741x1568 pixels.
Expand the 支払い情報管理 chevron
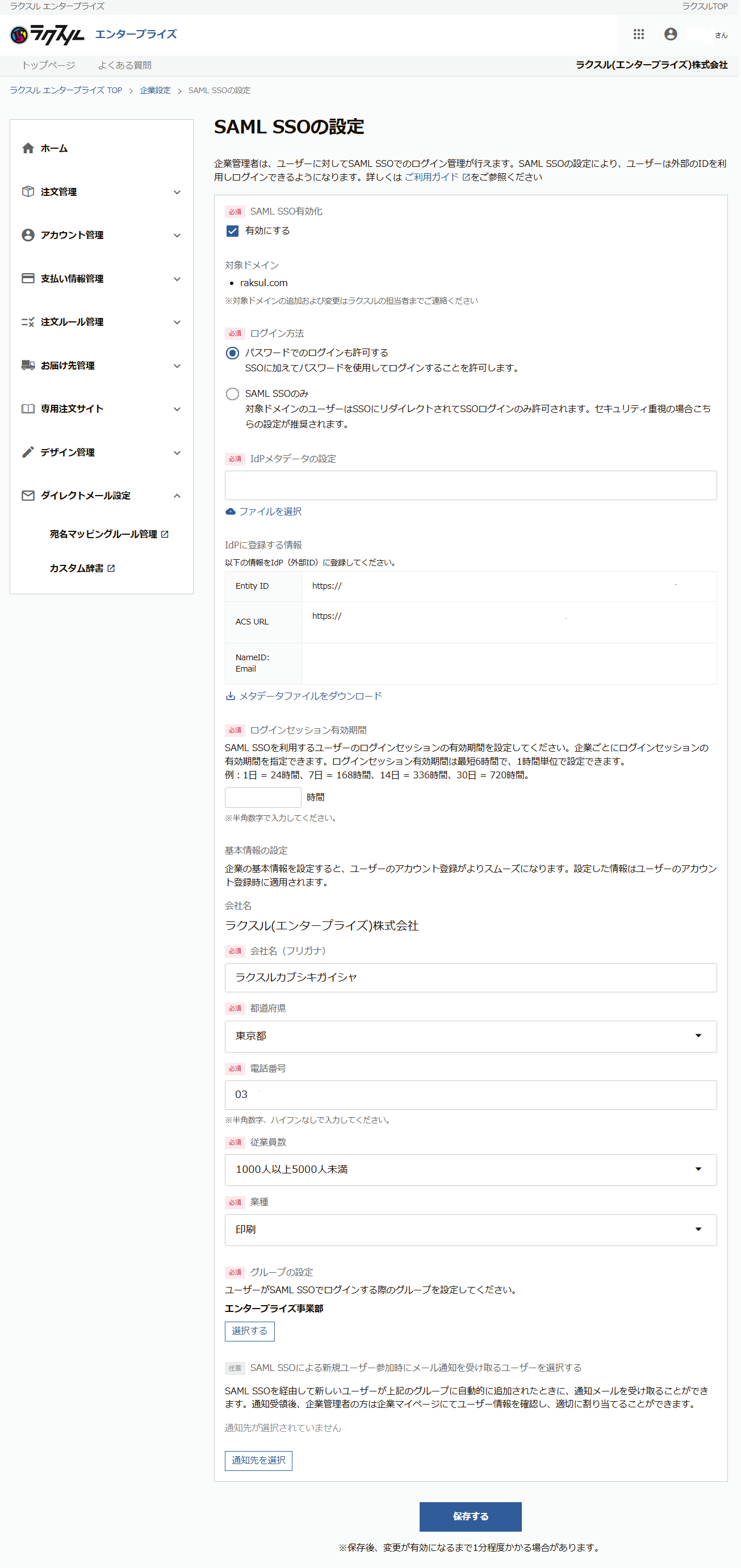tap(177, 279)
